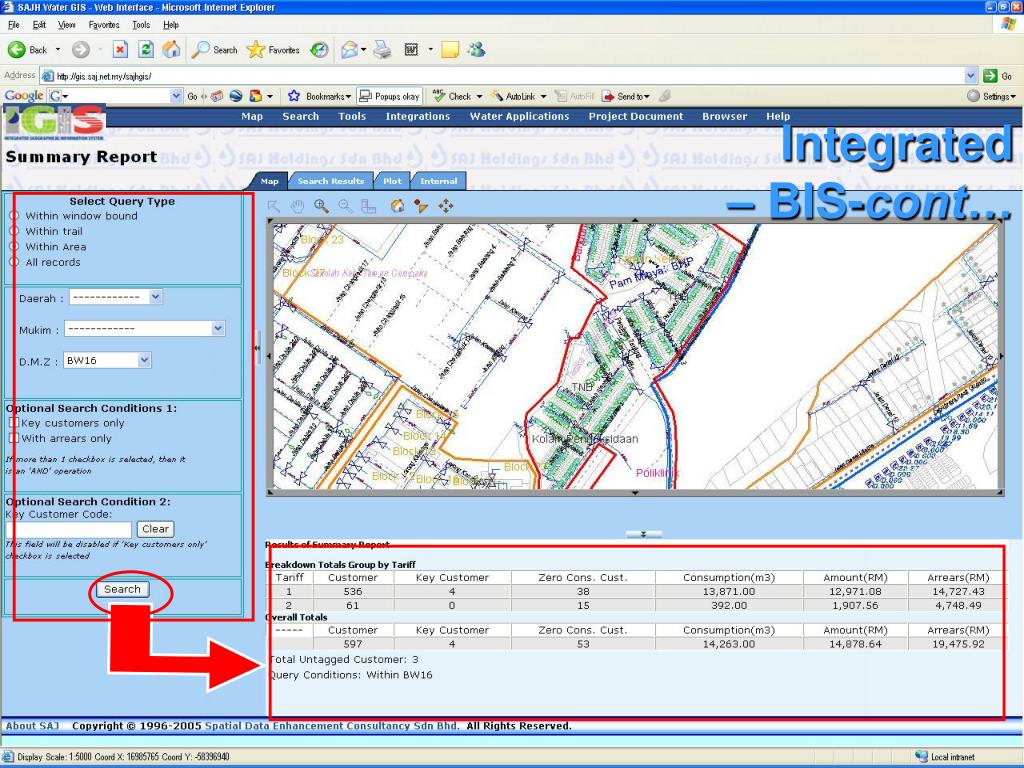Open Favorites star in toolbar
The width and height of the screenshot is (1024, 768).
click(273, 50)
